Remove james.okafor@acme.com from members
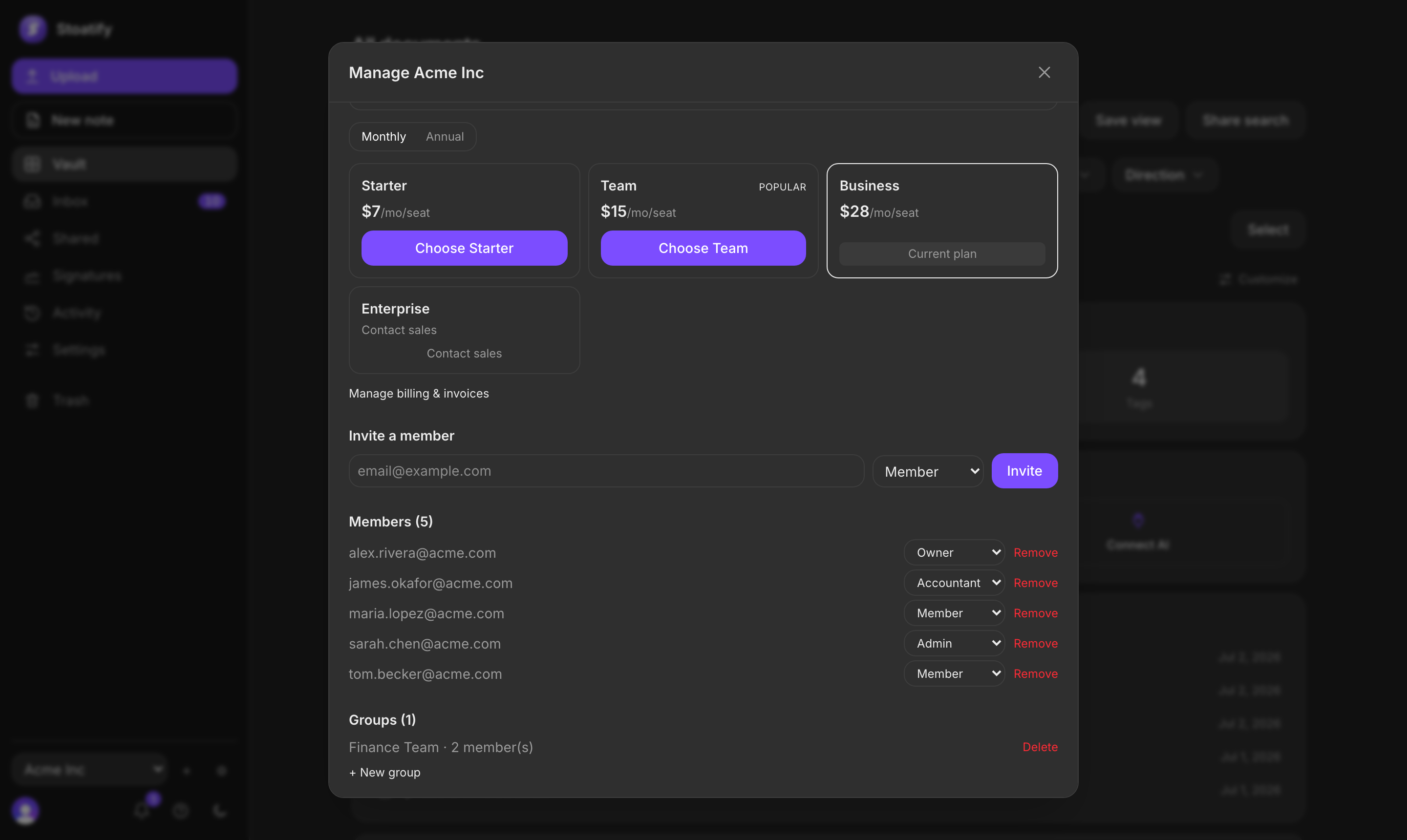Viewport: 1407px width, 840px height. click(1036, 583)
